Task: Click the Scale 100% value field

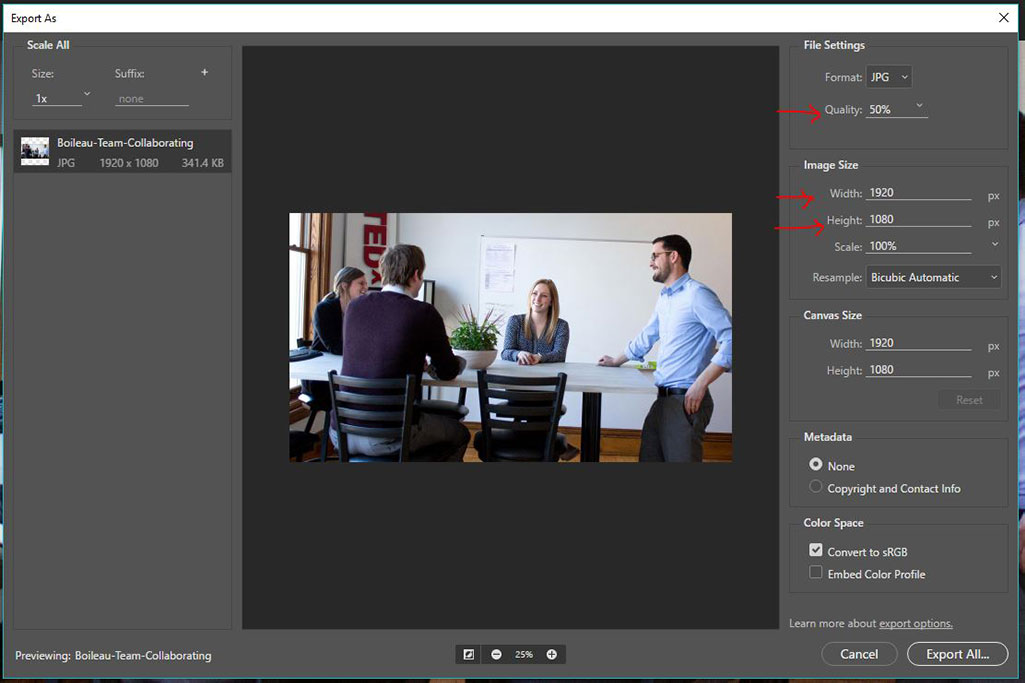Action: [x=919, y=246]
